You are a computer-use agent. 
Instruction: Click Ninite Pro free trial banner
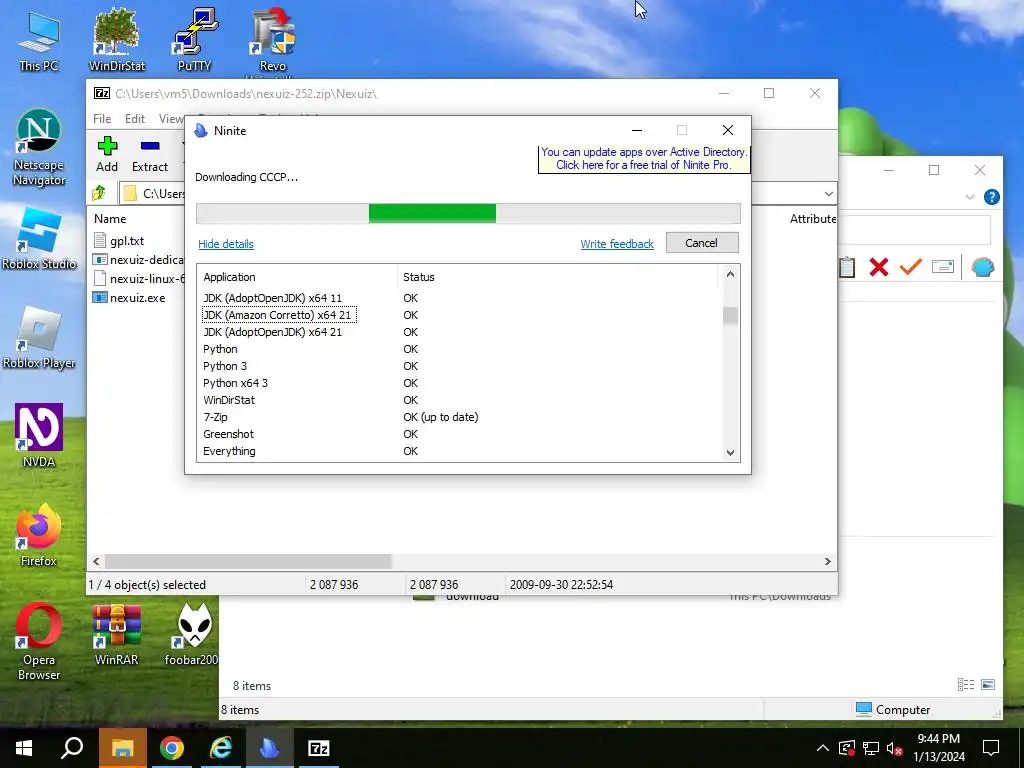pyautogui.click(x=643, y=159)
